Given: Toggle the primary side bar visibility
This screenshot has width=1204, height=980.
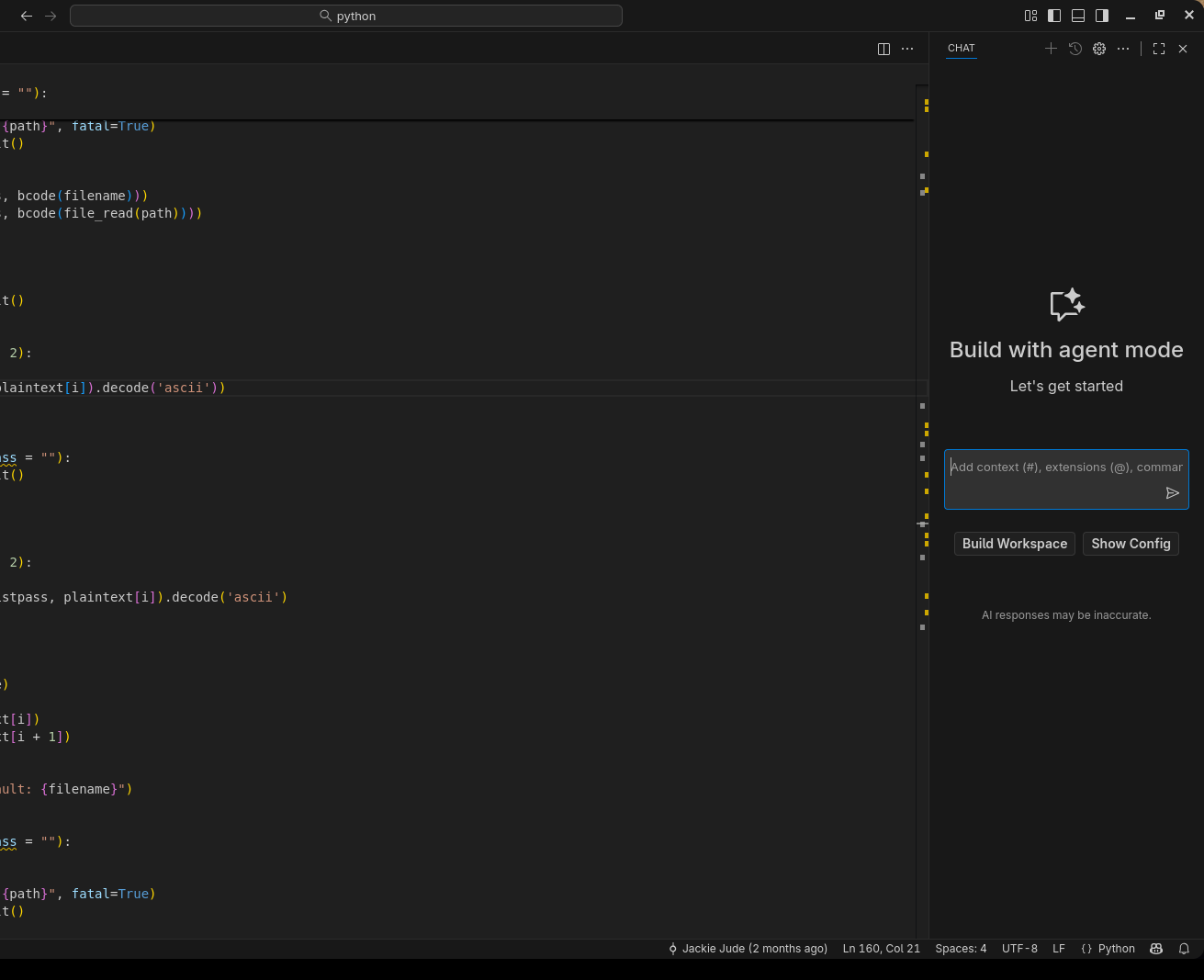Looking at the screenshot, I should coord(1054,16).
